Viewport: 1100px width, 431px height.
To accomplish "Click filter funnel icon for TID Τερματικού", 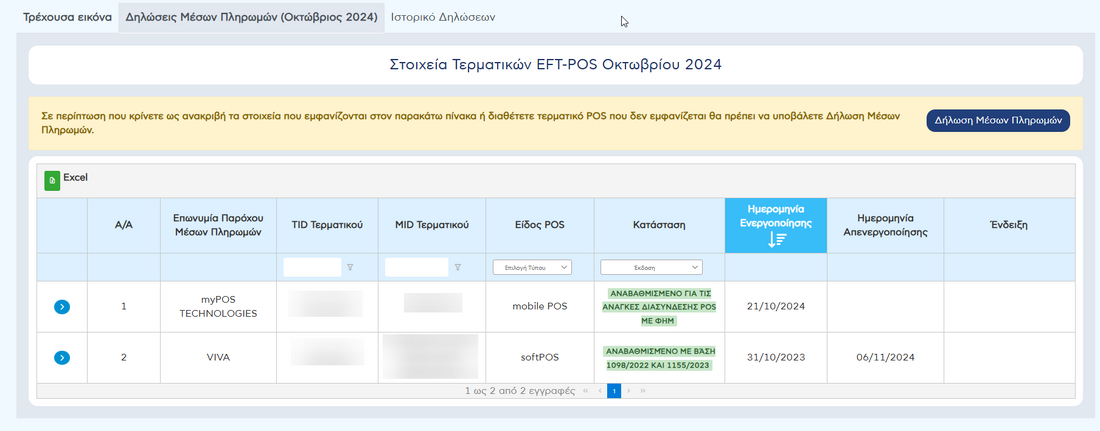I will [x=350, y=267].
